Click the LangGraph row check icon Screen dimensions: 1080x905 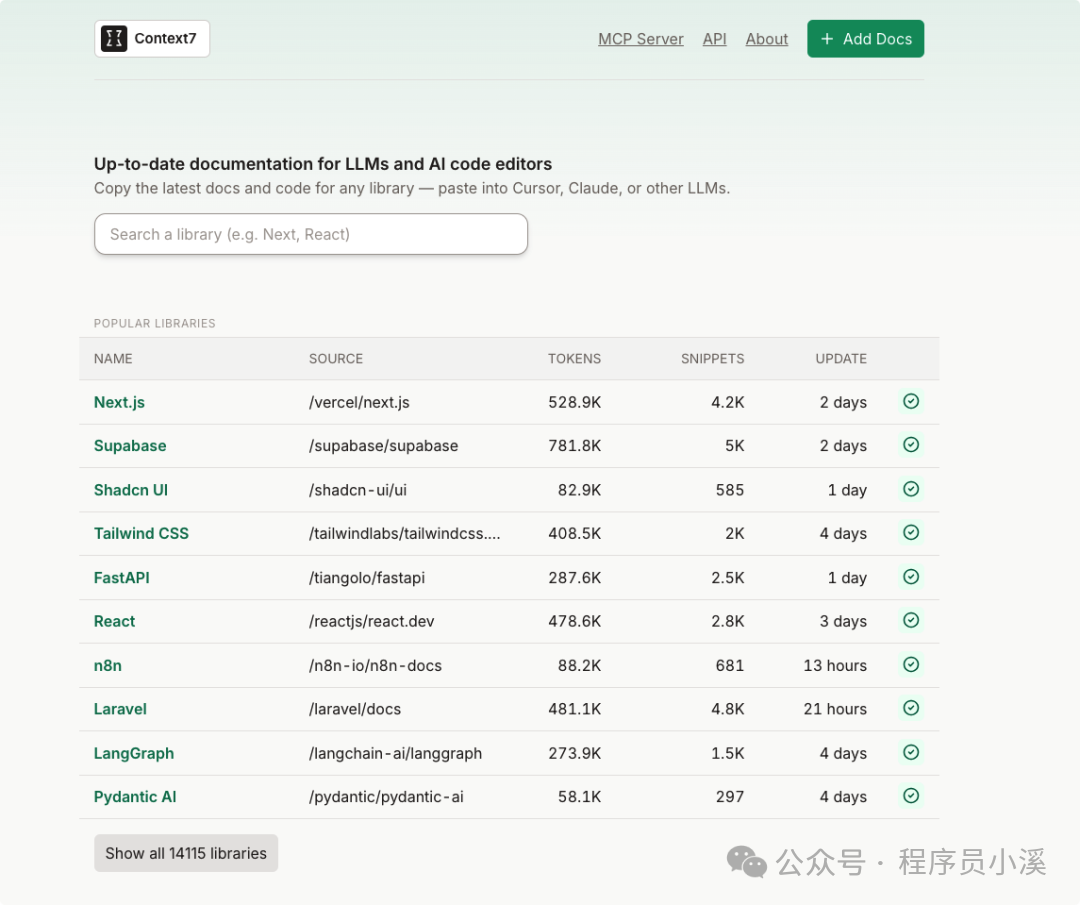click(911, 752)
